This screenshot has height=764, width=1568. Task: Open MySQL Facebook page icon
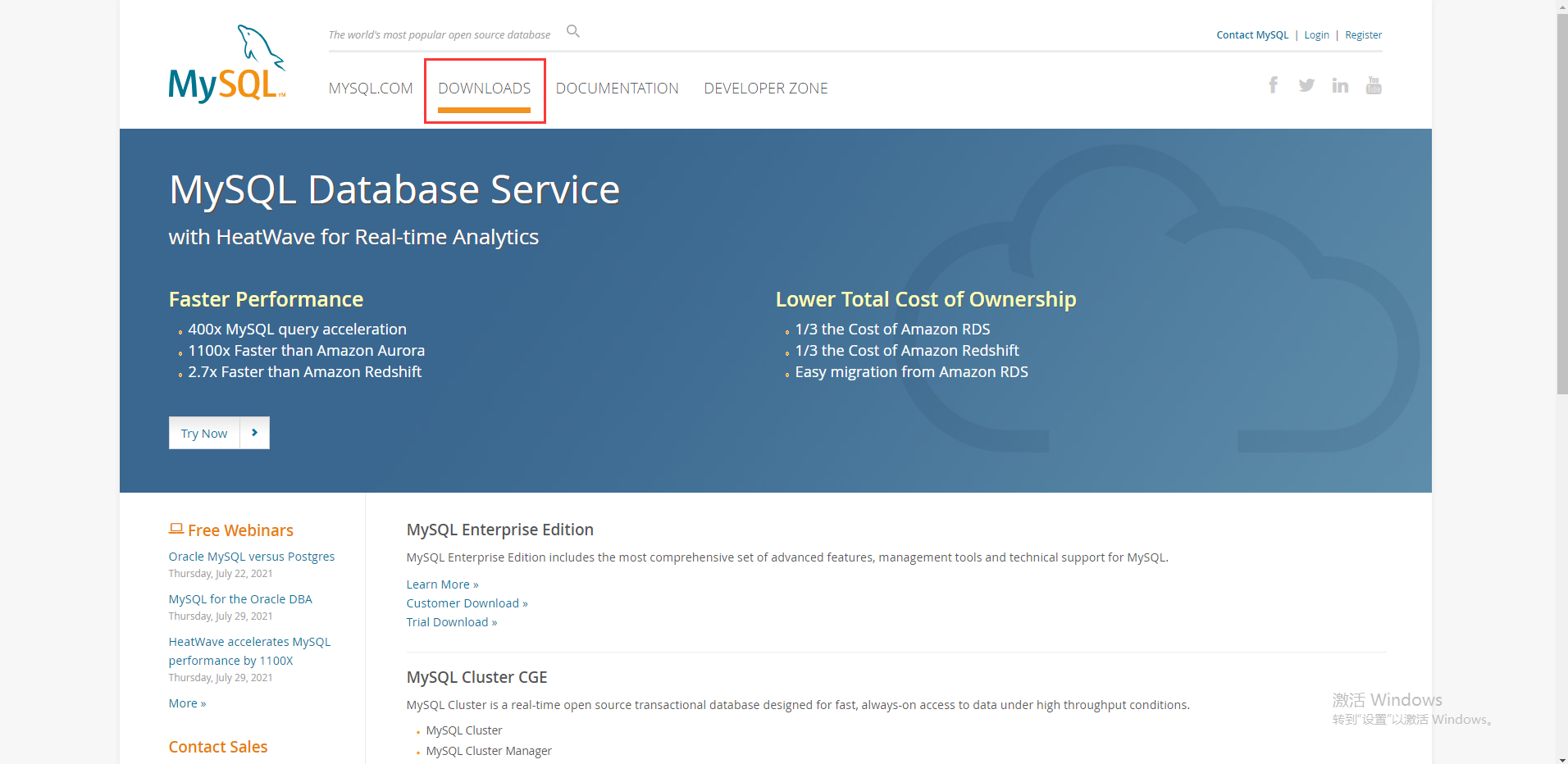[x=1274, y=85]
